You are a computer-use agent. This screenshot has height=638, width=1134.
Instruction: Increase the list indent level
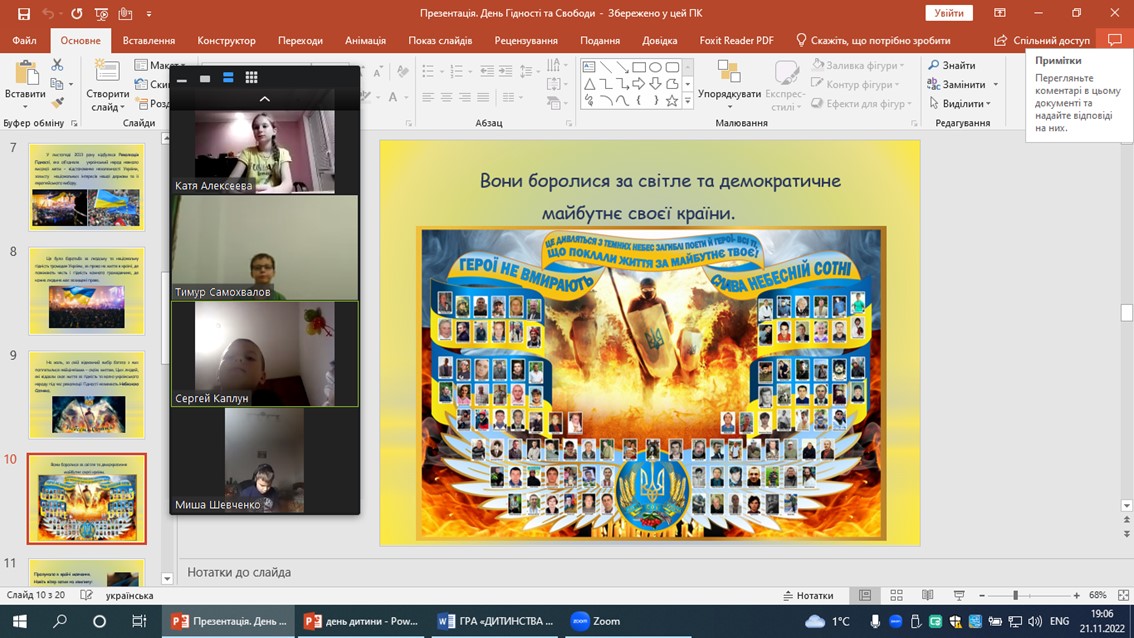point(506,71)
